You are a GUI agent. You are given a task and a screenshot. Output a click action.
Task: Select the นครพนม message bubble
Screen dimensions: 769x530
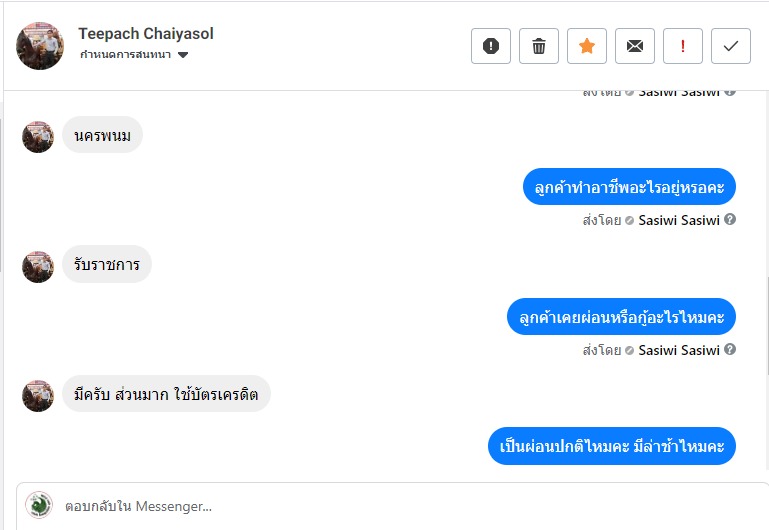tap(103, 135)
